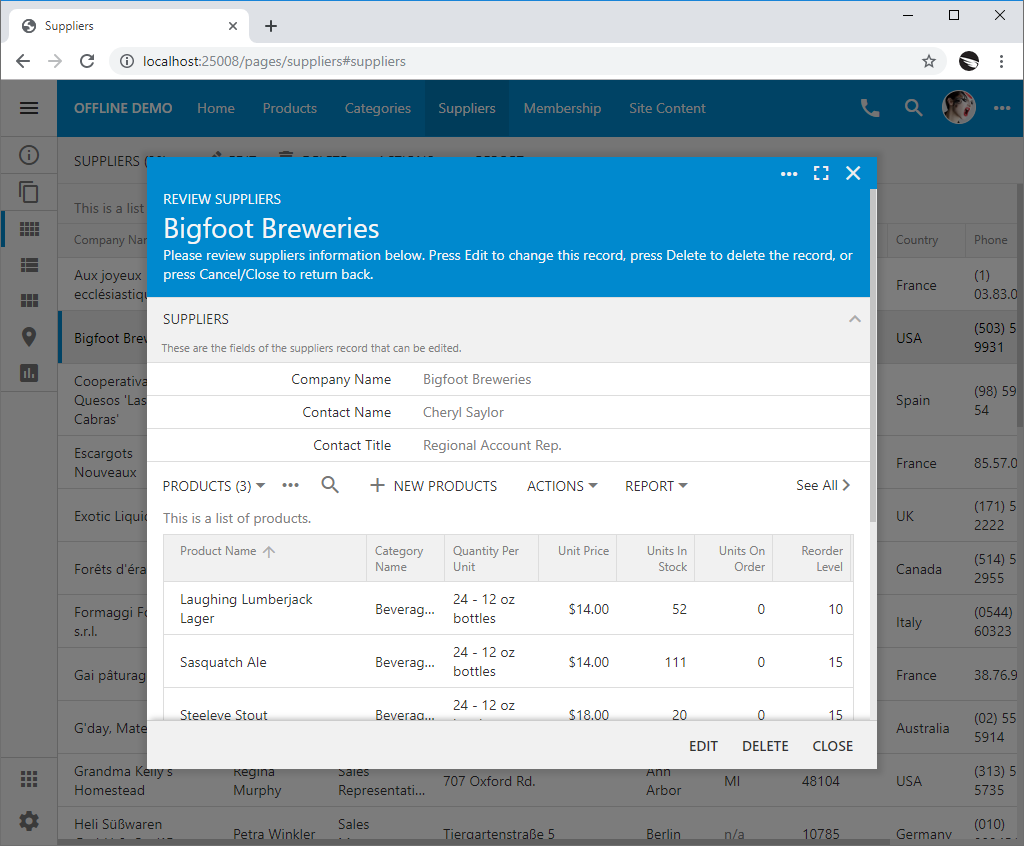The width and height of the screenshot is (1024, 846).
Task: Close the Bigfoot Breweries dialog with X
Action: 853,173
